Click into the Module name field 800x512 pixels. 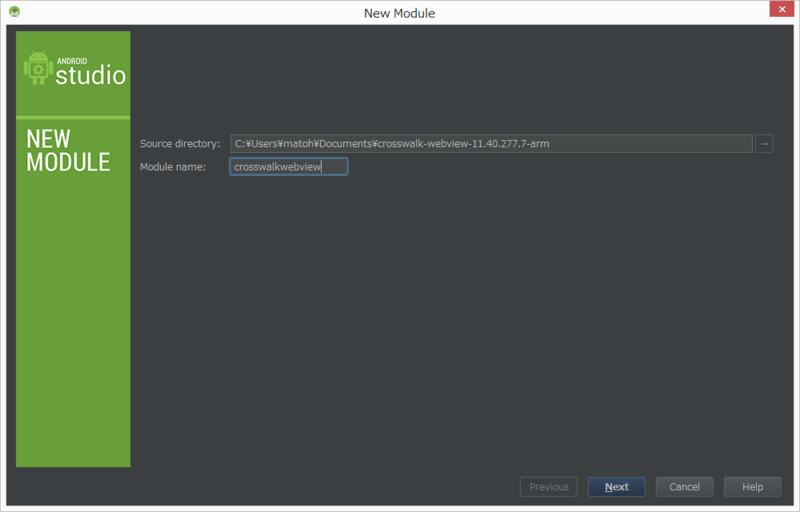click(289, 166)
